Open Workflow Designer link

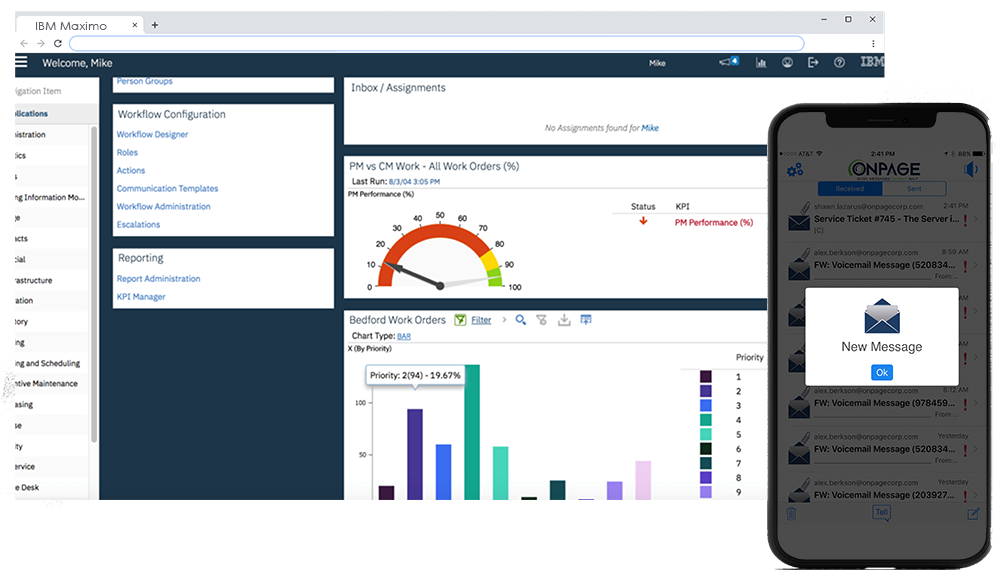point(152,135)
